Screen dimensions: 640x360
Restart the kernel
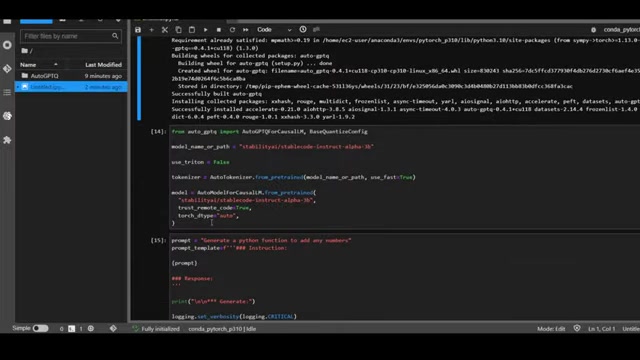(232, 30)
